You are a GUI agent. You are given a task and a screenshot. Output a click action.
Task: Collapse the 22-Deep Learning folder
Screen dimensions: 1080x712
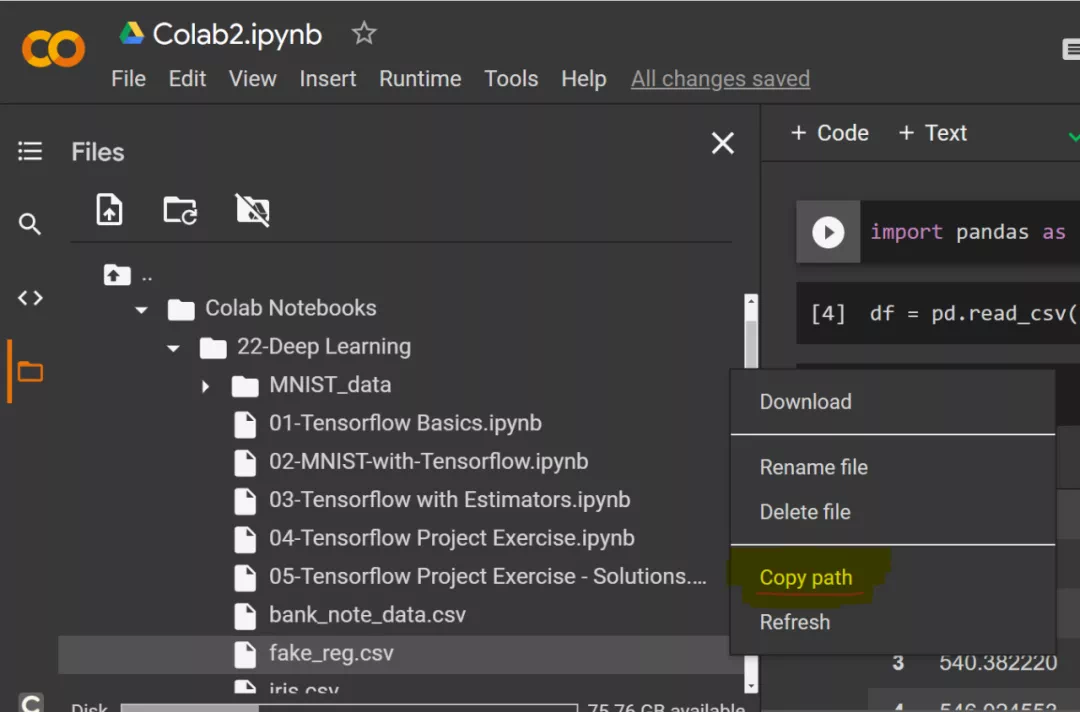click(x=174, y=348)
